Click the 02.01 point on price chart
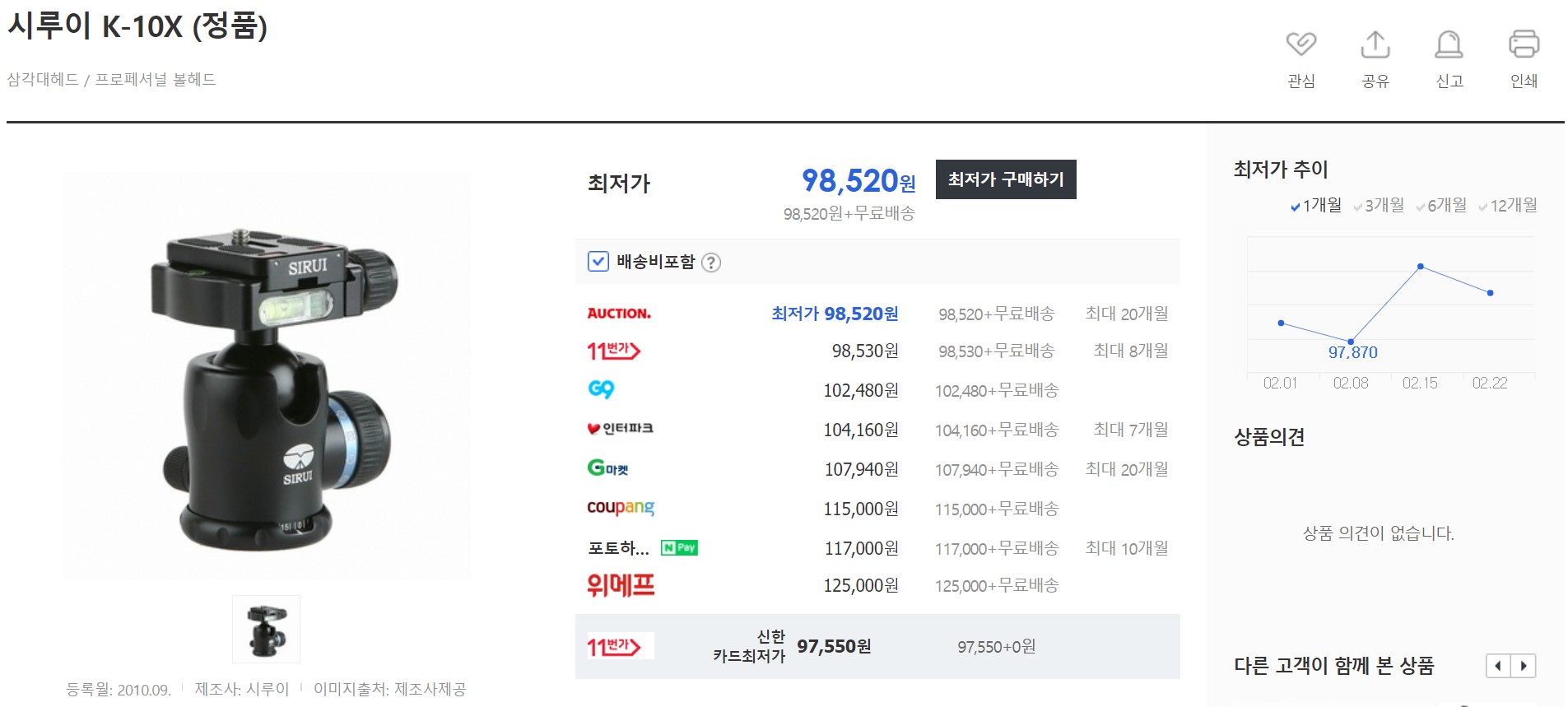The image size is (1568, 707). [1281, 323]
